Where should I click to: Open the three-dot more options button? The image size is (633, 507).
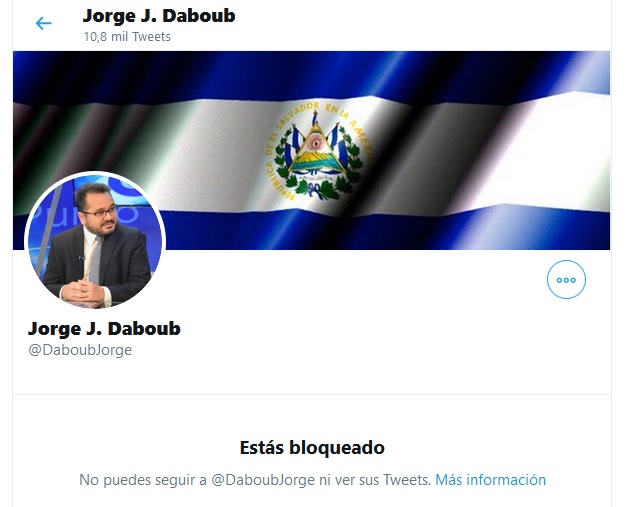tap(566, 279)
